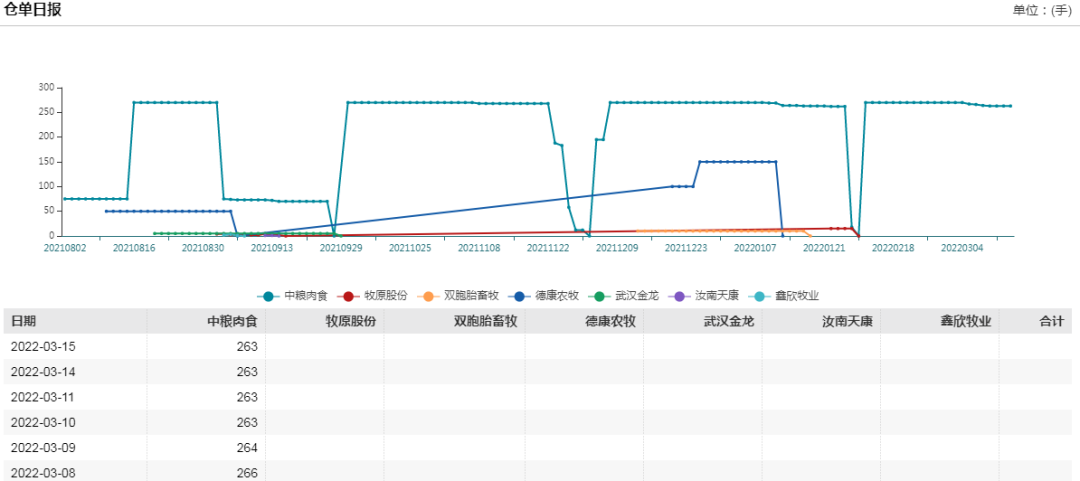The image size is (1080, 481).
Task: Click x-axis label 20211108
Action: pos(479,247)
